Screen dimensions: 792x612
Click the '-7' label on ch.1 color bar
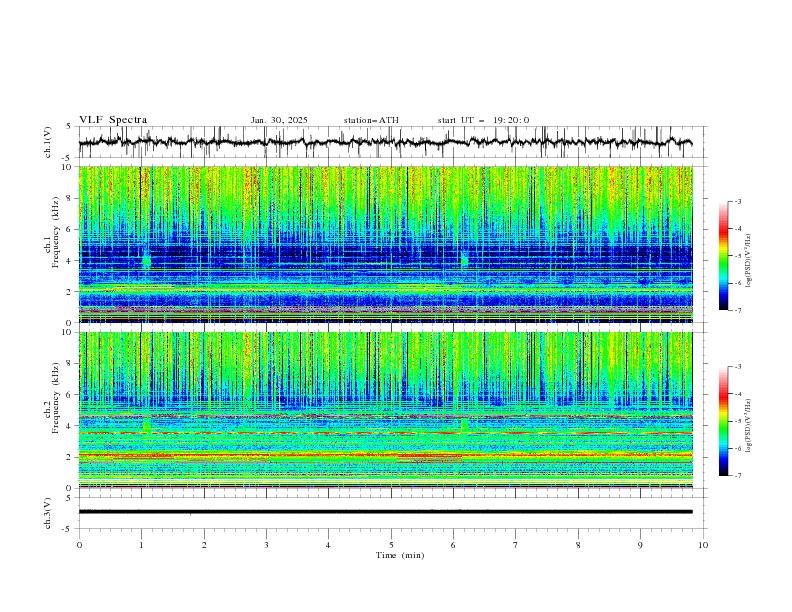pos(738,310)
